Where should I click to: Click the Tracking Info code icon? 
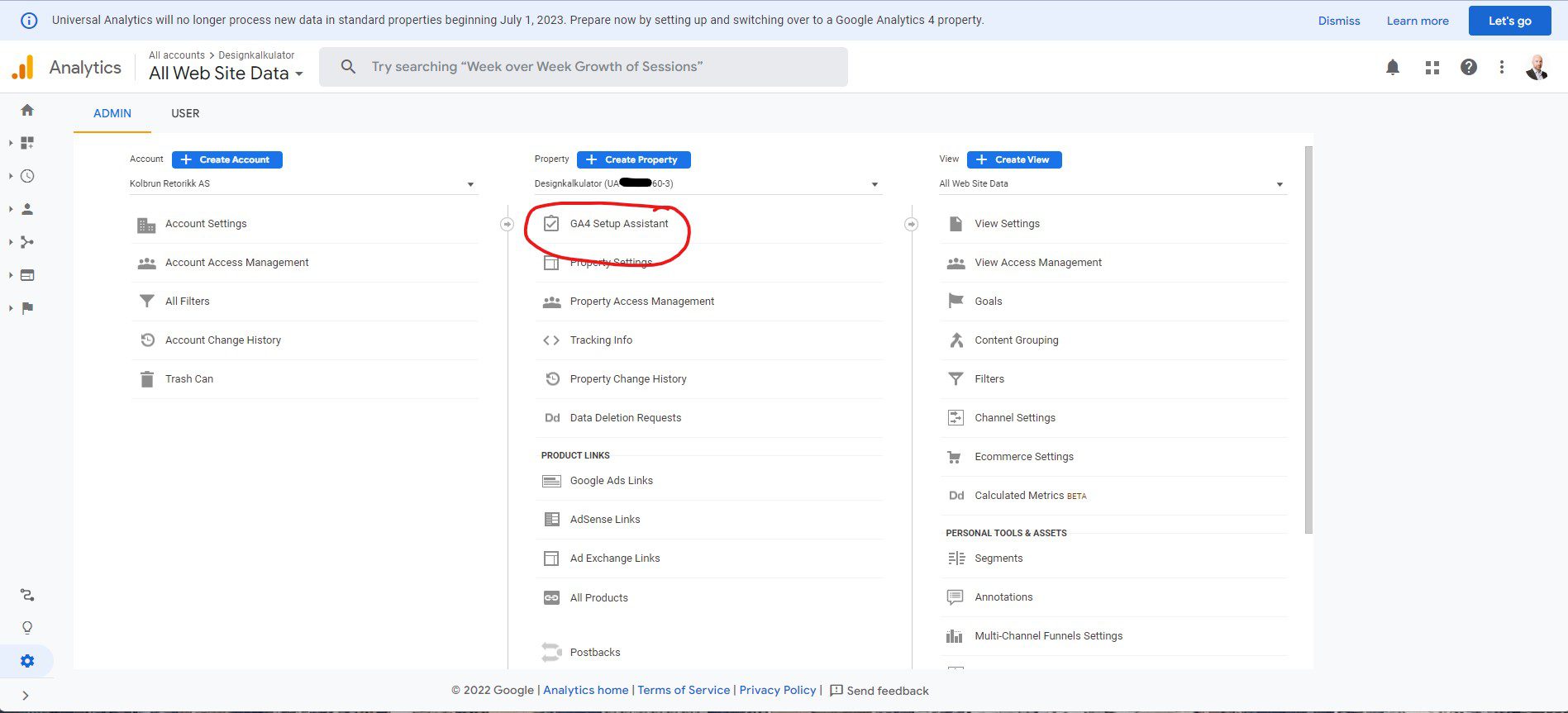(x=551, y=340)
